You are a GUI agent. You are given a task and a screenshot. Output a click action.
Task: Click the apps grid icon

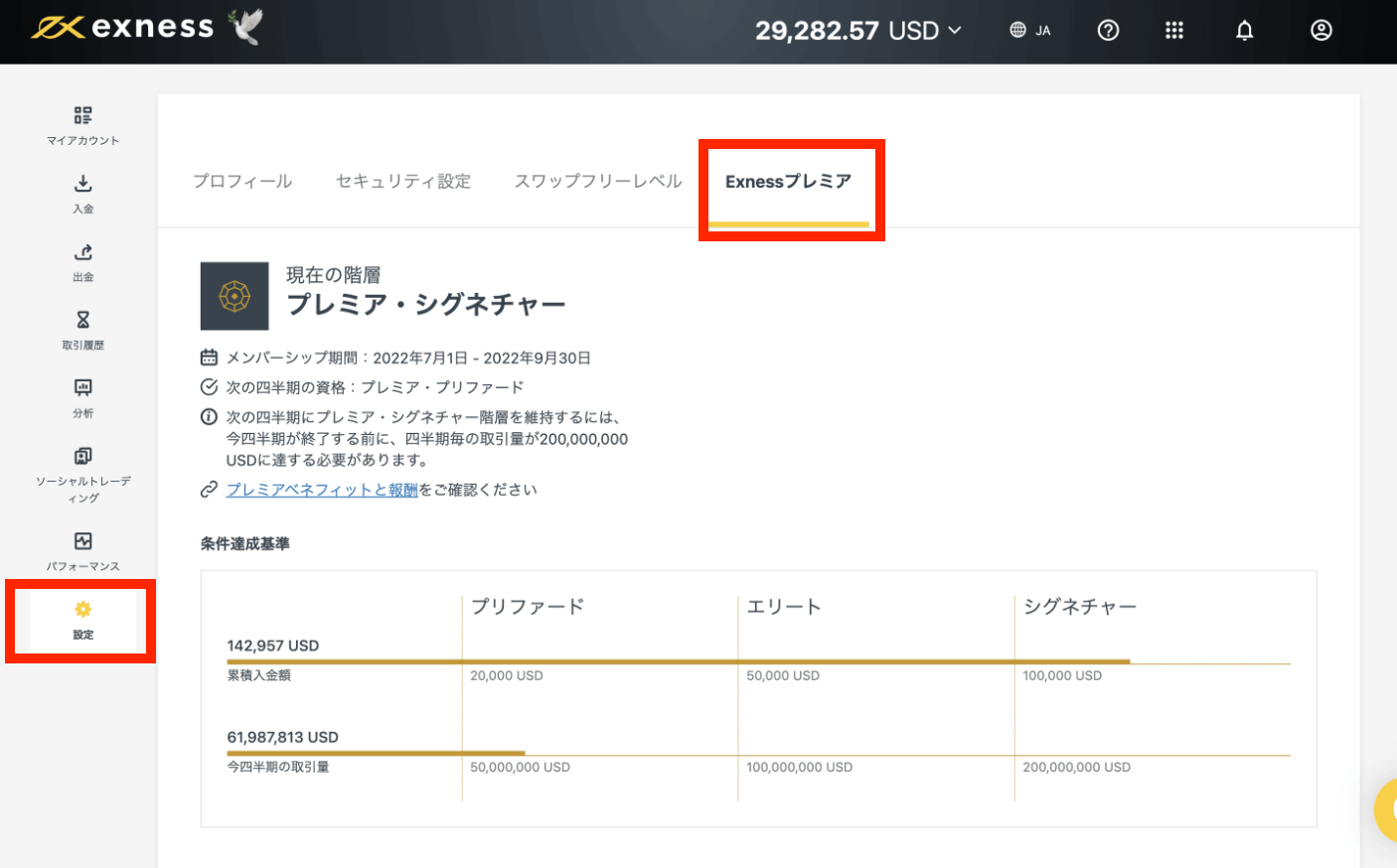click(1174, 30)
